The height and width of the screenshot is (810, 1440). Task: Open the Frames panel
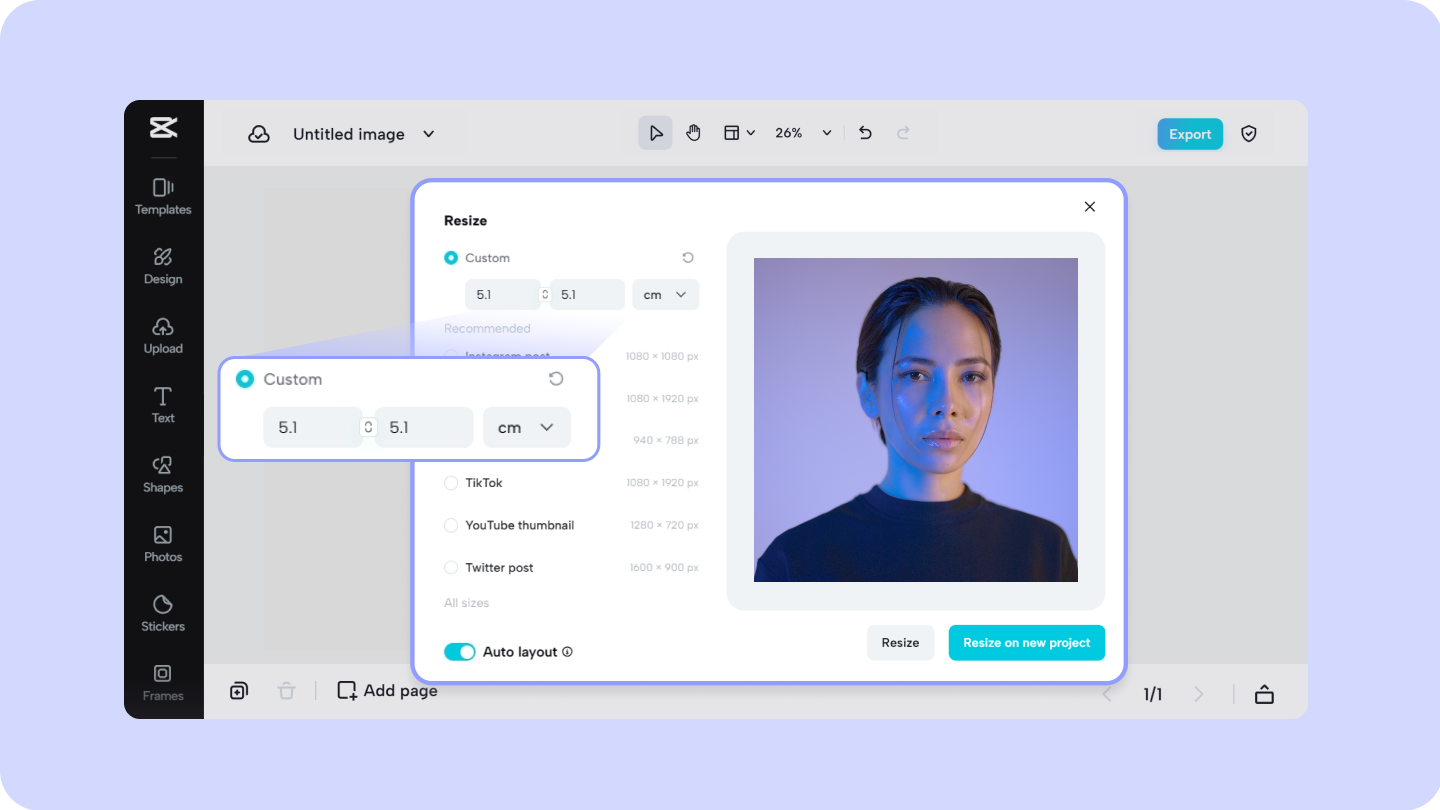[163, 684]
